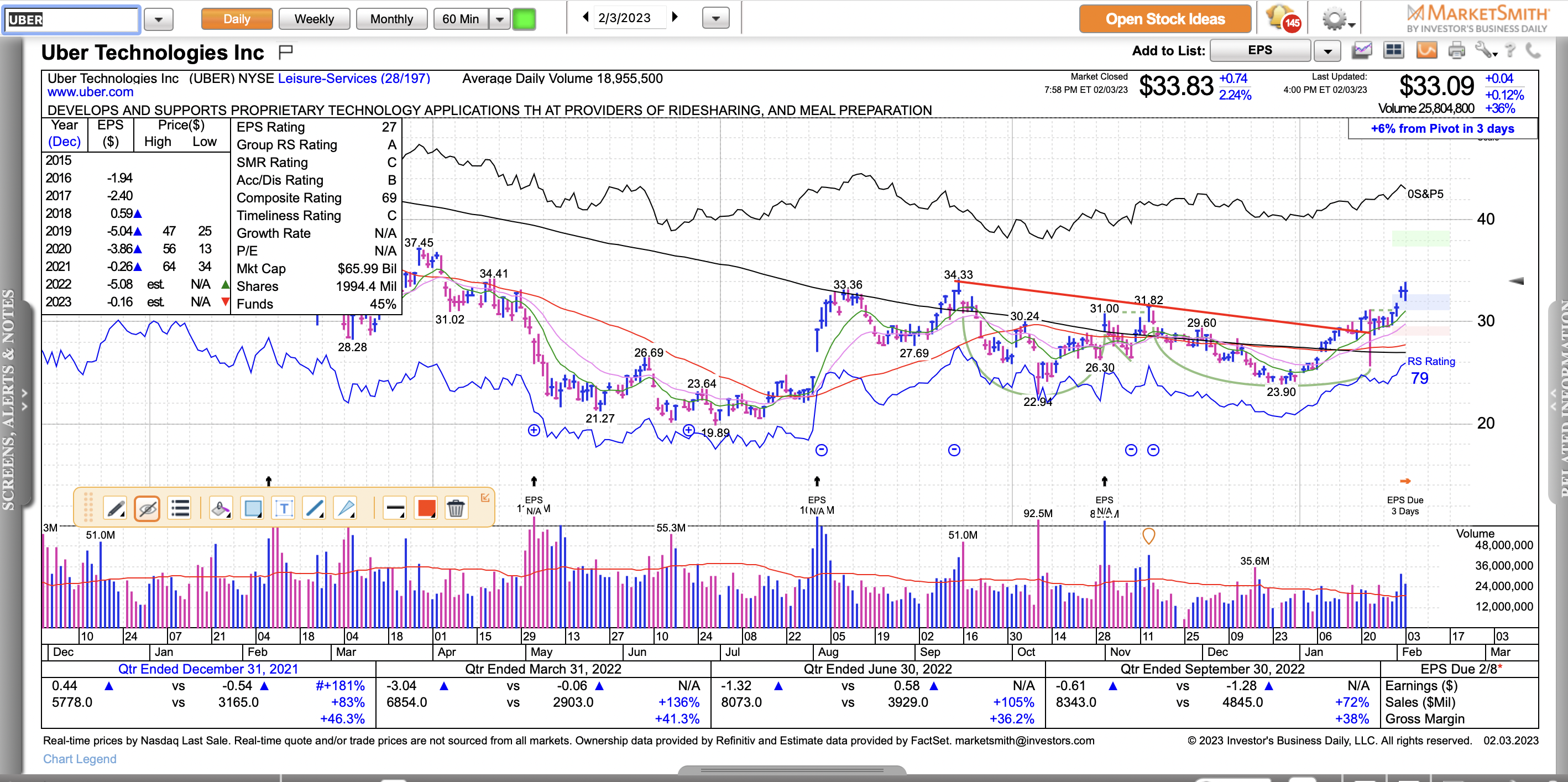Switch to the Monthly chart
1568x782 pixels.
pyautogui.click(x=391, y=19)
